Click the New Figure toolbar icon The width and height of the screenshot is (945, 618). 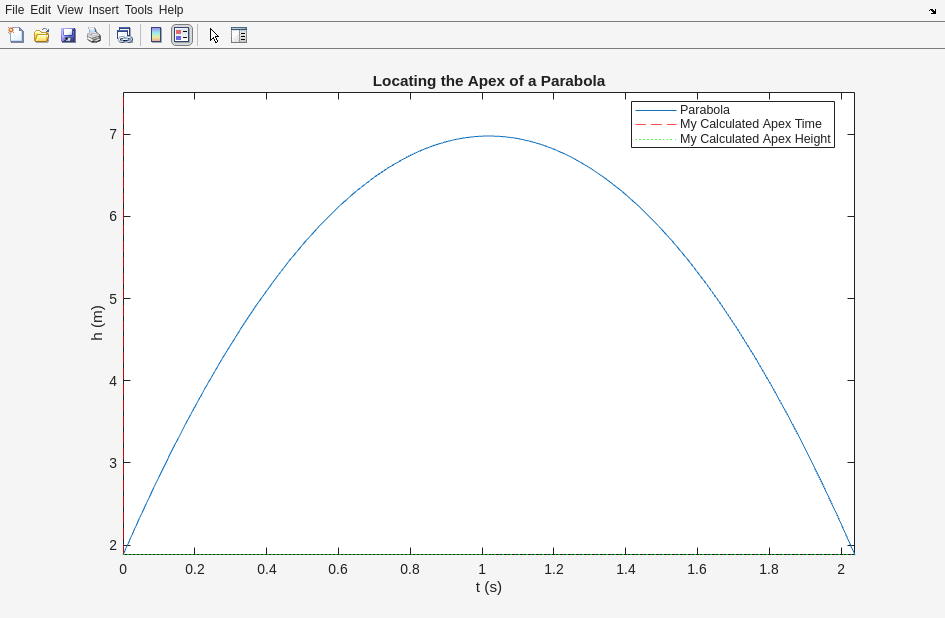tap(16, 35)
